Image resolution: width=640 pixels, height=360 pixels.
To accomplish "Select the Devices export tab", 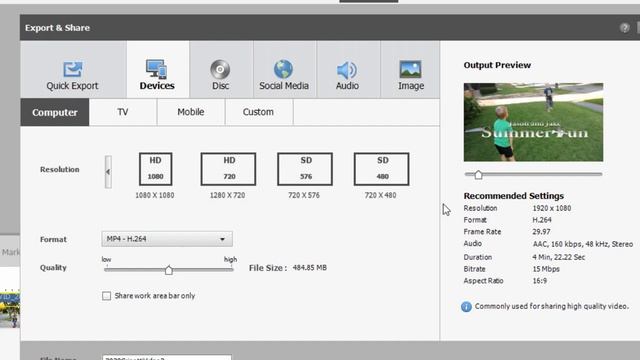I will pos(158,69).
